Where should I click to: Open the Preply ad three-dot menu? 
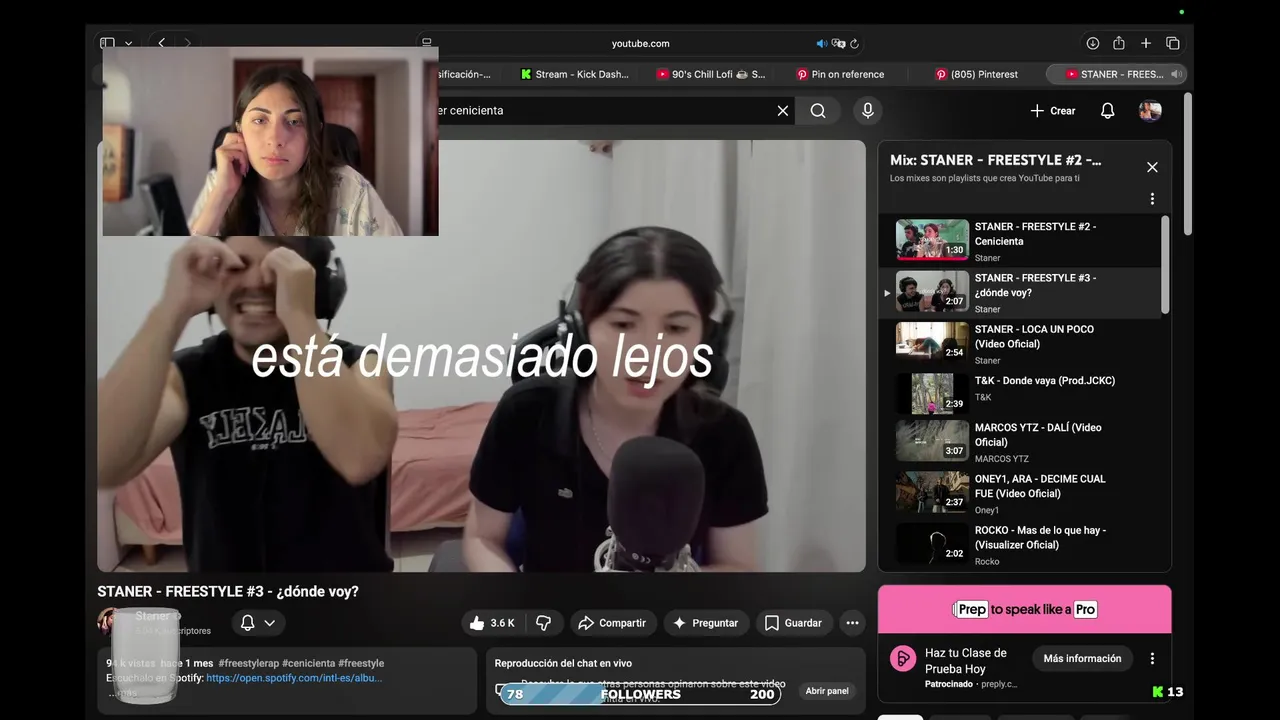(x=1152, y=659)
